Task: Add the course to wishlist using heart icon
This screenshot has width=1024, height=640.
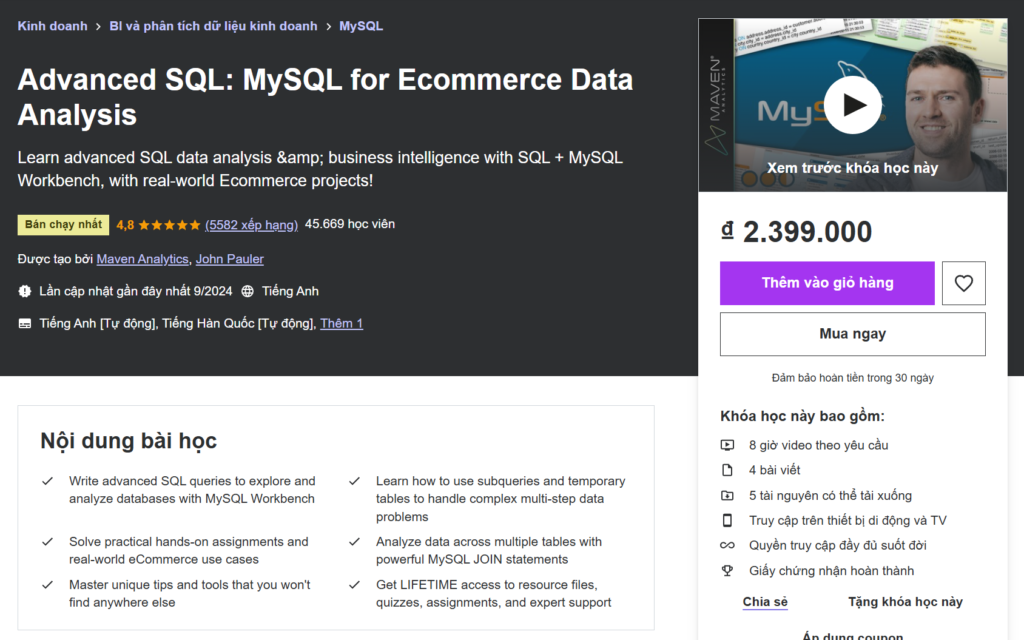Action: click(x=963, y=283)
